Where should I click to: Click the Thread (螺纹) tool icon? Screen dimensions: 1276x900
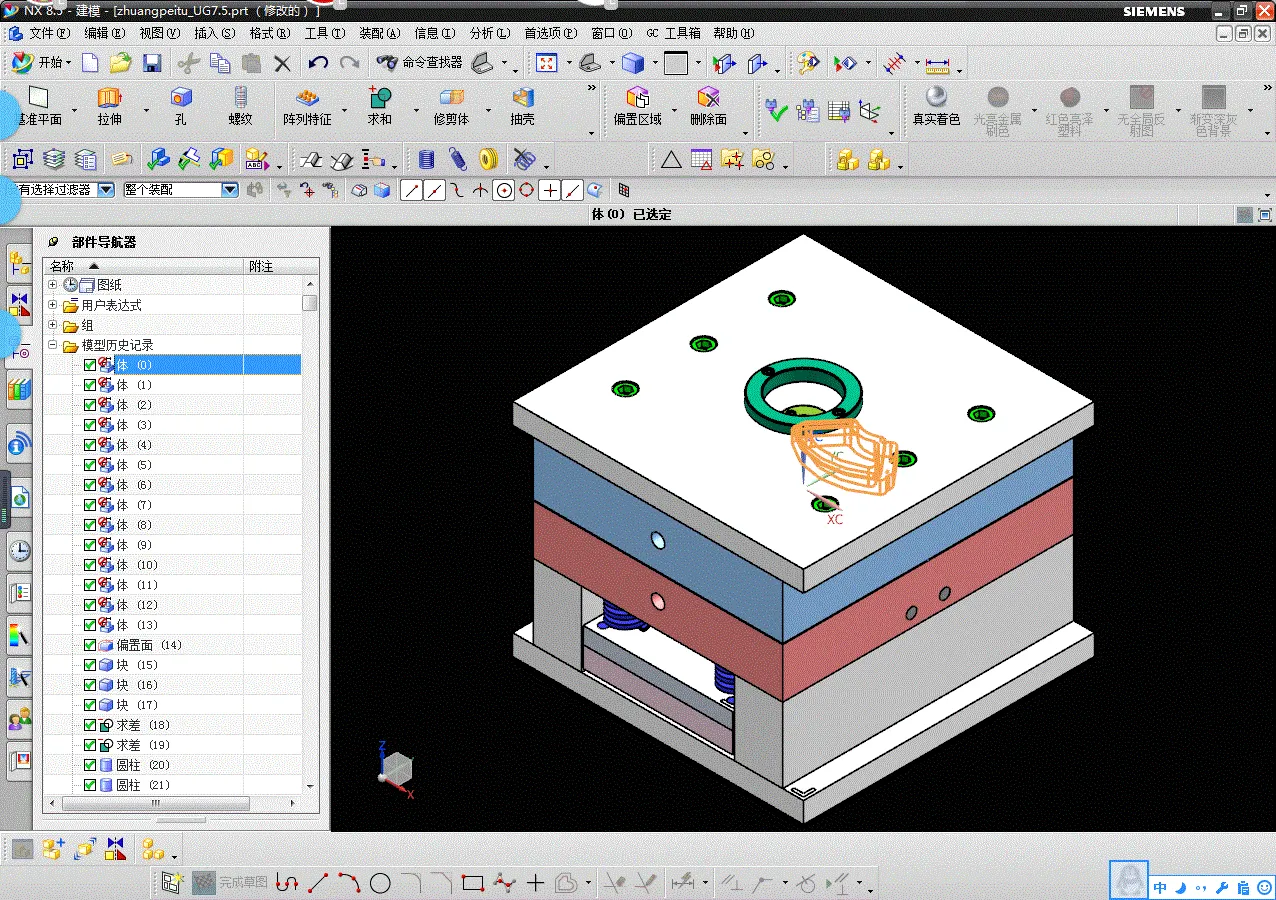point(240,98)
